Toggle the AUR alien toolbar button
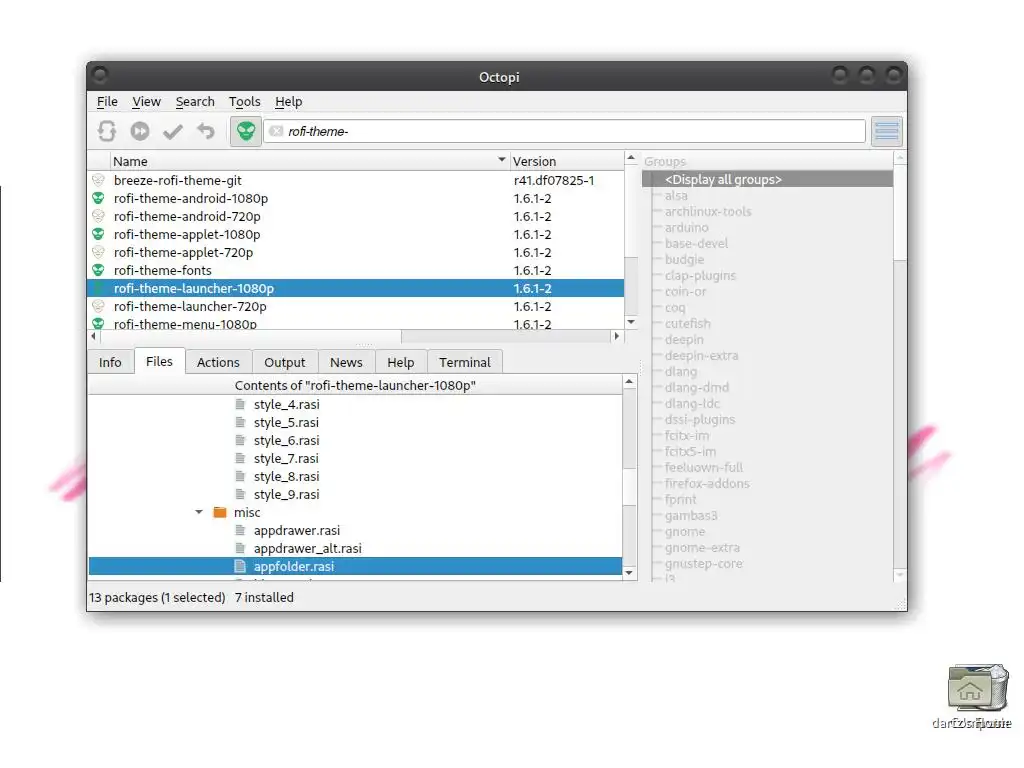Viewport: 1024px width, 768px height. pyautogui.click(x=246, y=131)
